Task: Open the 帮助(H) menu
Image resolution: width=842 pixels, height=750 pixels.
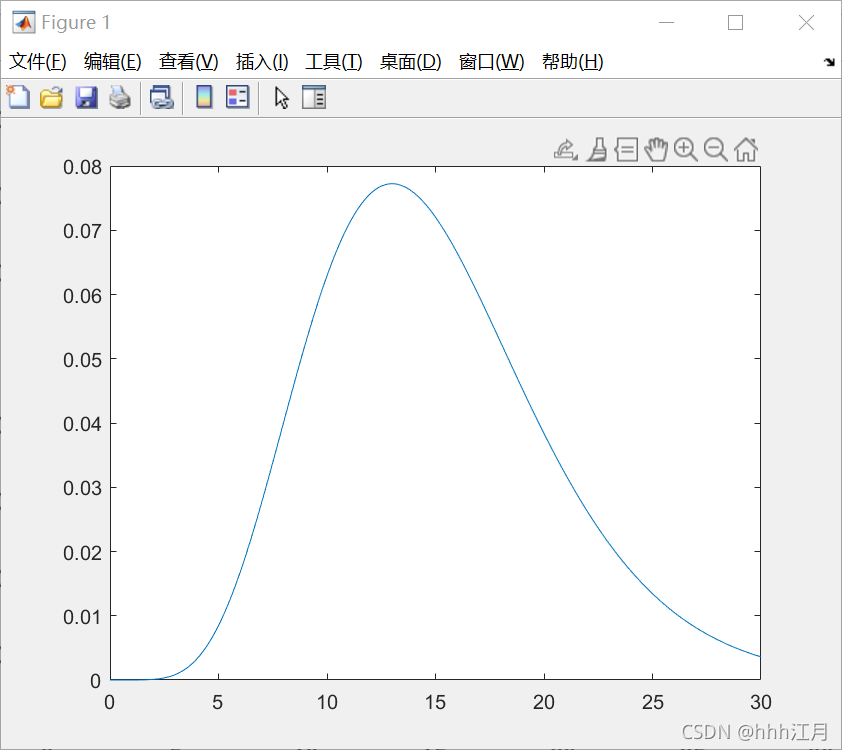Action: click(x=572, y=62)
